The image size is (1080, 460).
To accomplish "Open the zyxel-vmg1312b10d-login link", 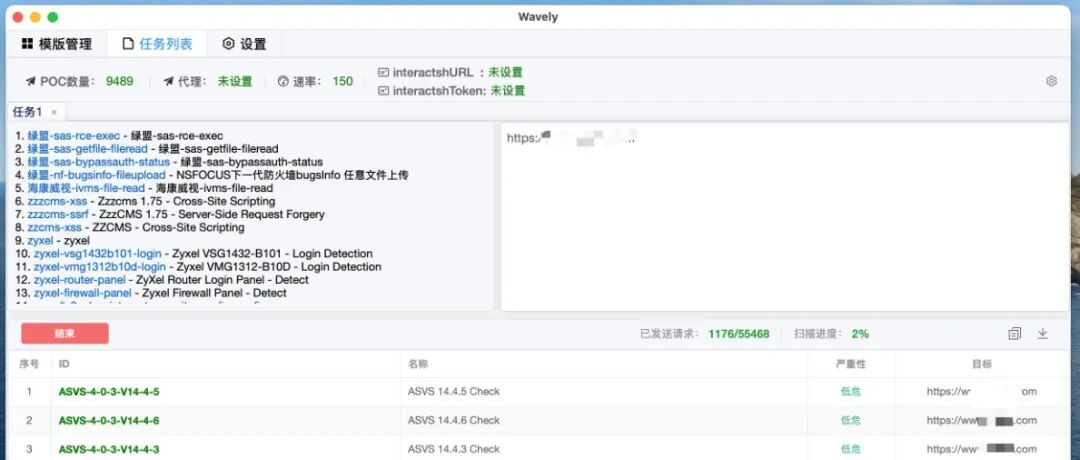I will 100,266.
